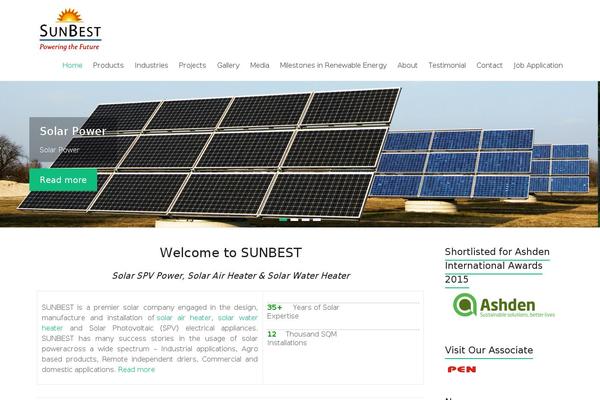Click the Ashden logo image
Image resolution: width=600 pixels, height=400 pixels.
tap(504, 305)
